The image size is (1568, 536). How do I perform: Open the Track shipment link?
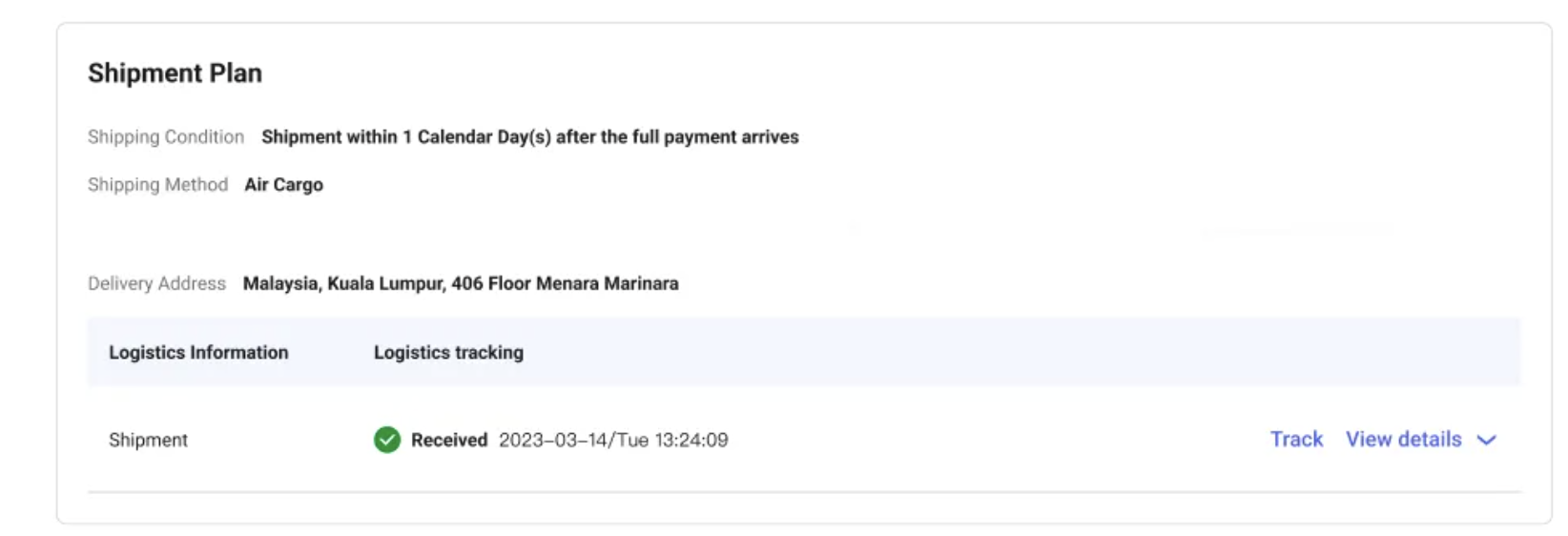tap(1296, 440)
